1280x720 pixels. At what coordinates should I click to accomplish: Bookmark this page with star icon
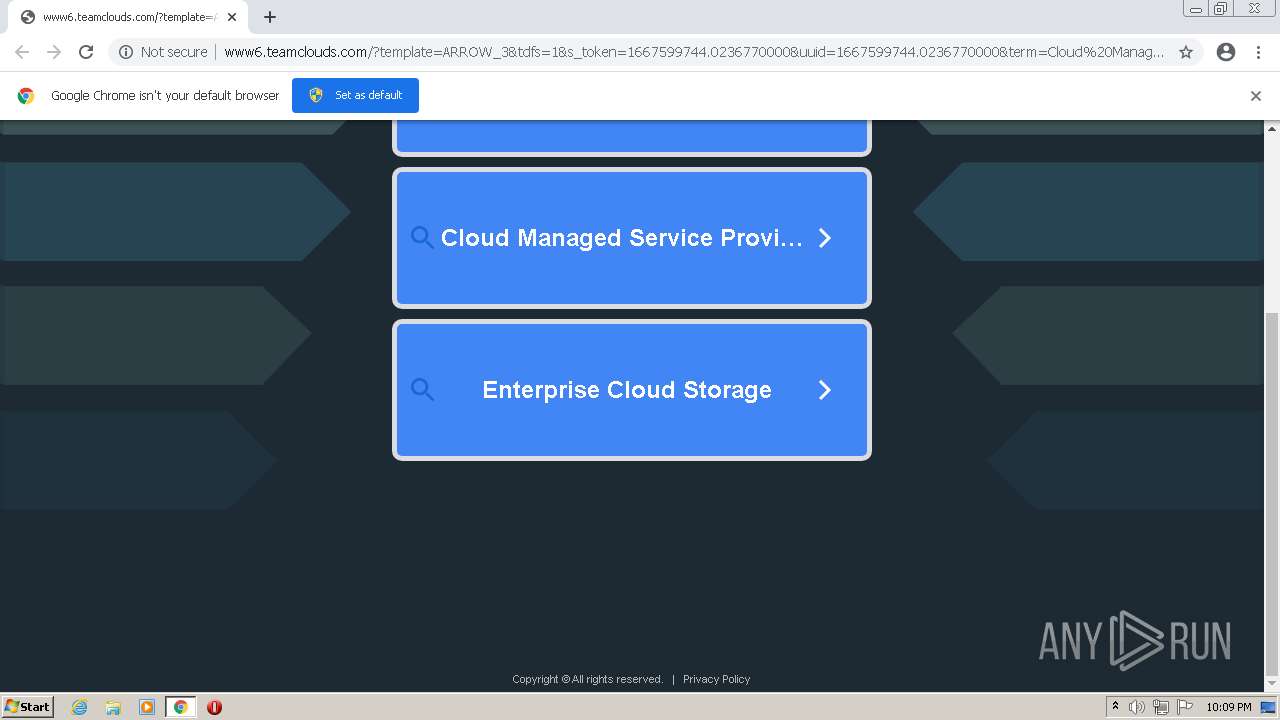click(1186, 52)
